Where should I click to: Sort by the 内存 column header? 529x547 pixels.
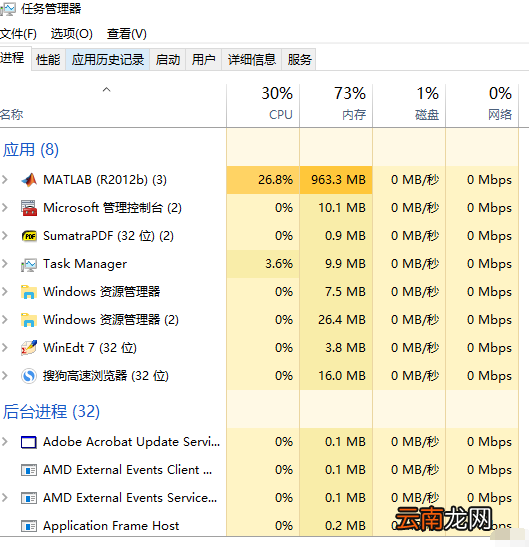(x=336, y=106)
